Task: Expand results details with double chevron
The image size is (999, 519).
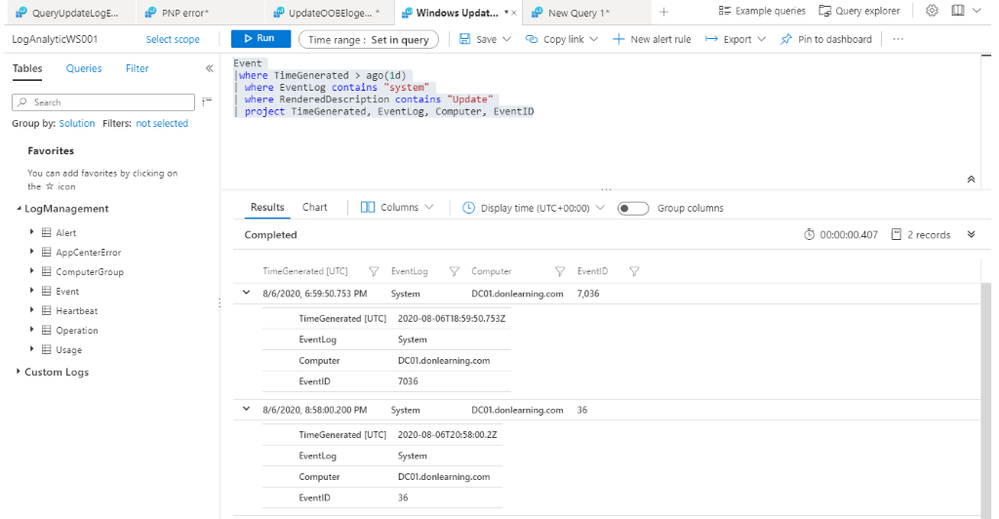Action: click(971, 234)
